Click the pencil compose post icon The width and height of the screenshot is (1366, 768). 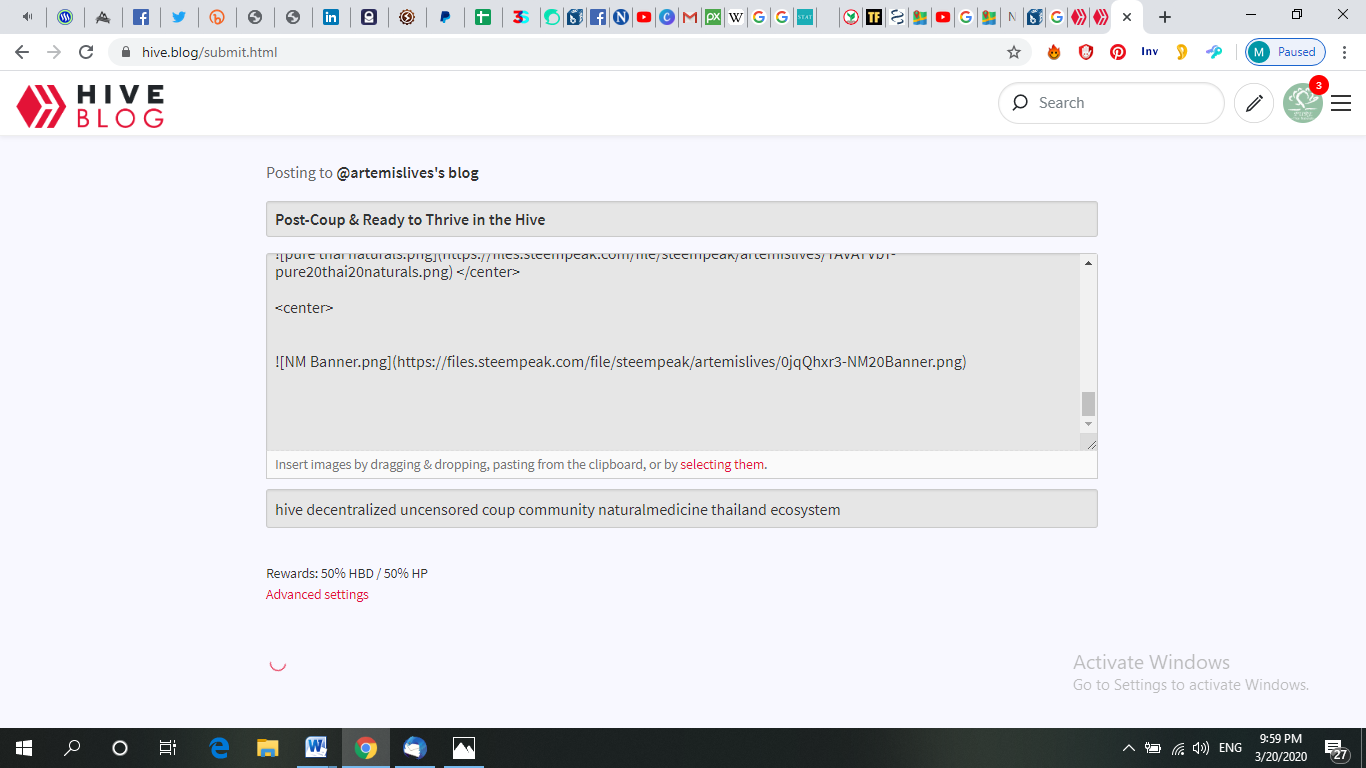coord(1254,103)
